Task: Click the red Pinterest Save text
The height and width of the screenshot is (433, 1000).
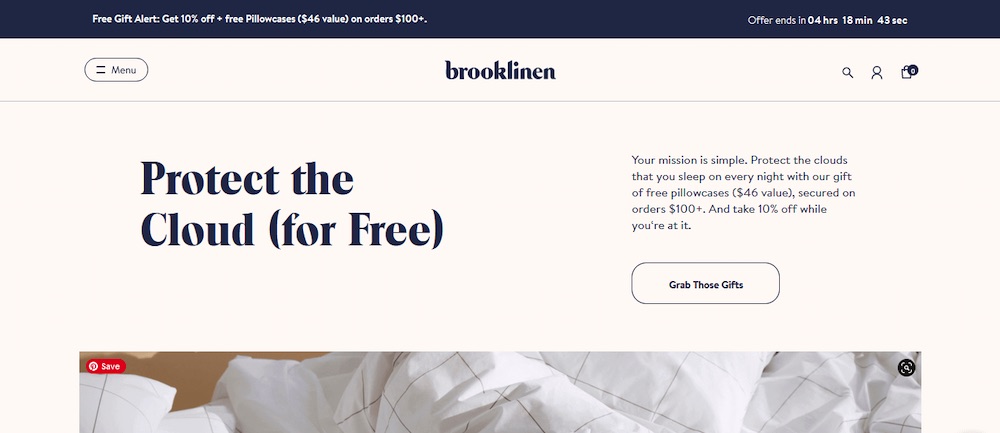Action: [110, 366]
